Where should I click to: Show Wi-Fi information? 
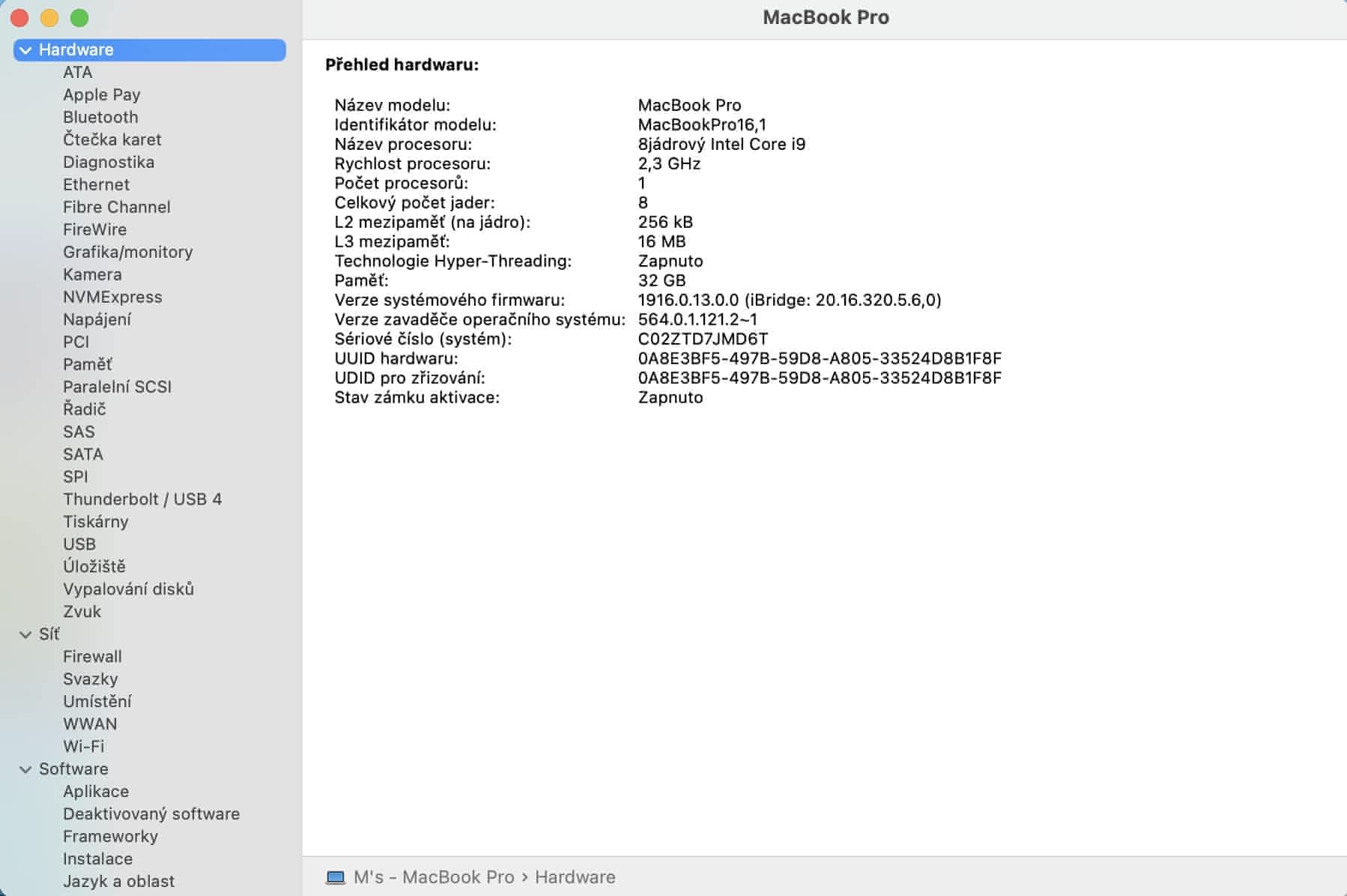[x=84, y=747]
